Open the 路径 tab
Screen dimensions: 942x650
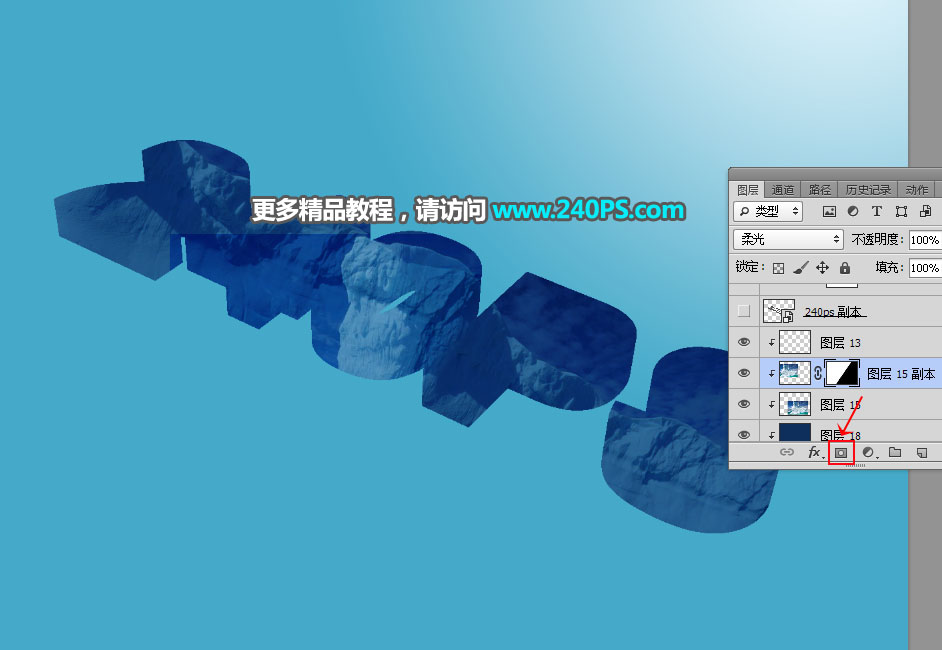point(819,190)
